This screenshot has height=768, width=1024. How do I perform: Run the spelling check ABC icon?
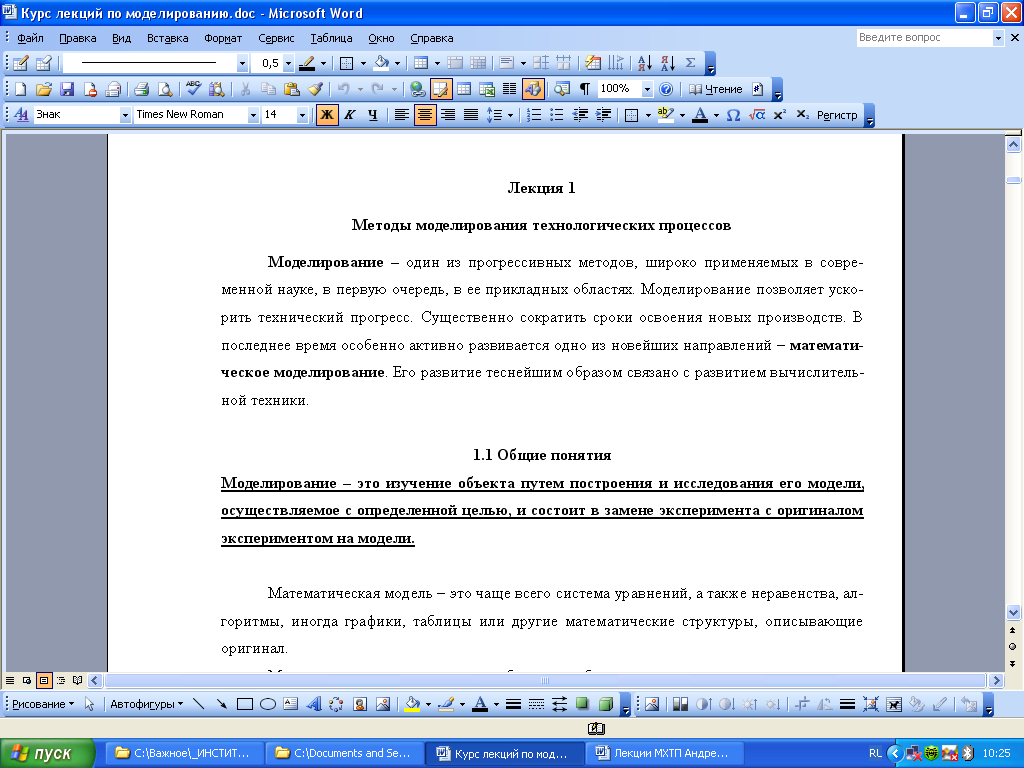click(193, 89)
